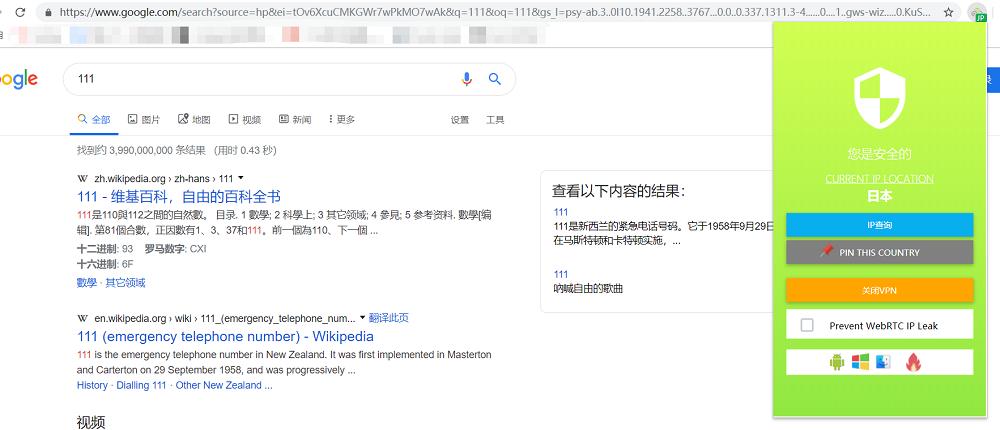Click the 视频 section heading
The width and height of the screenshot is (1000, 430).
[91, 422]
